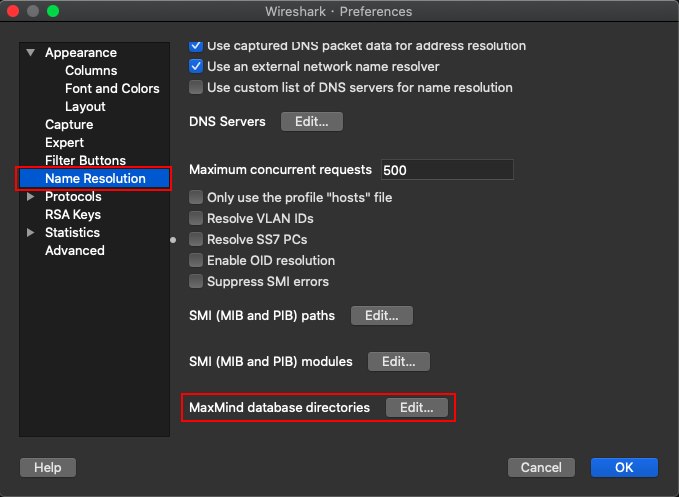Click the "Maximum concurrent requests" label

[x=280, y=170]
